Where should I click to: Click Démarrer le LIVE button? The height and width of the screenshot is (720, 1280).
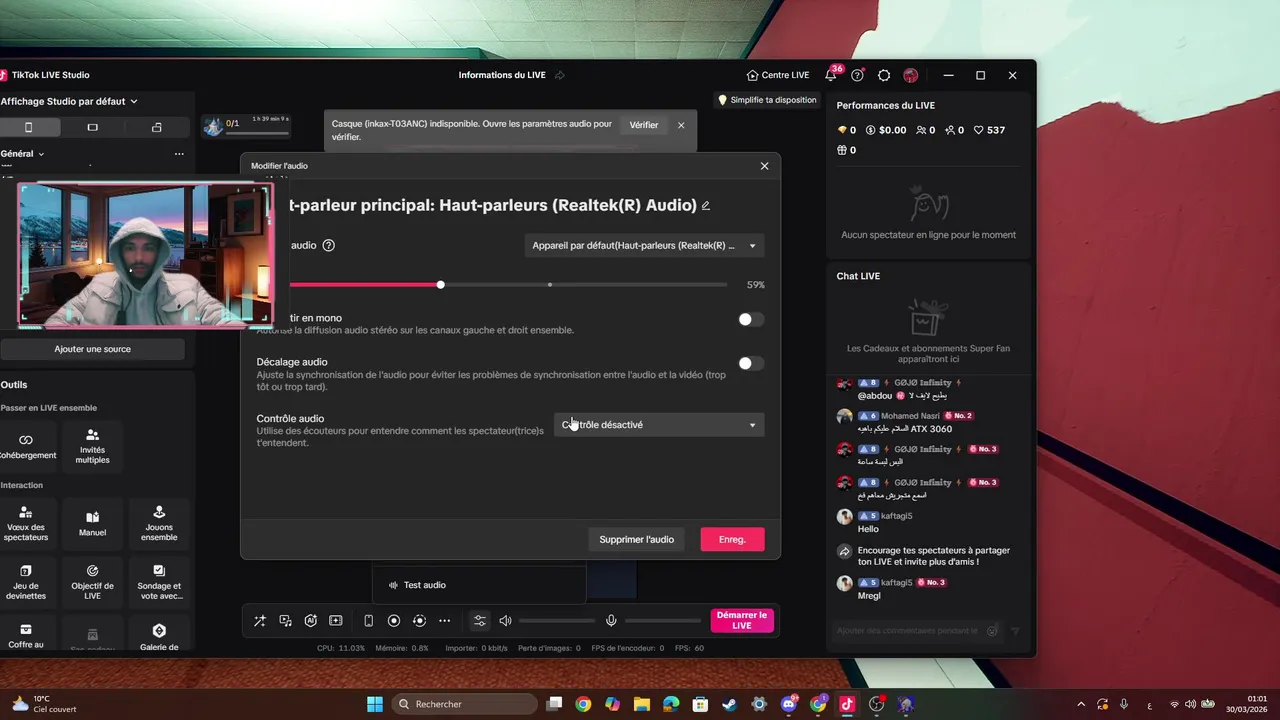pyautogui.click(x=742, y=621)
